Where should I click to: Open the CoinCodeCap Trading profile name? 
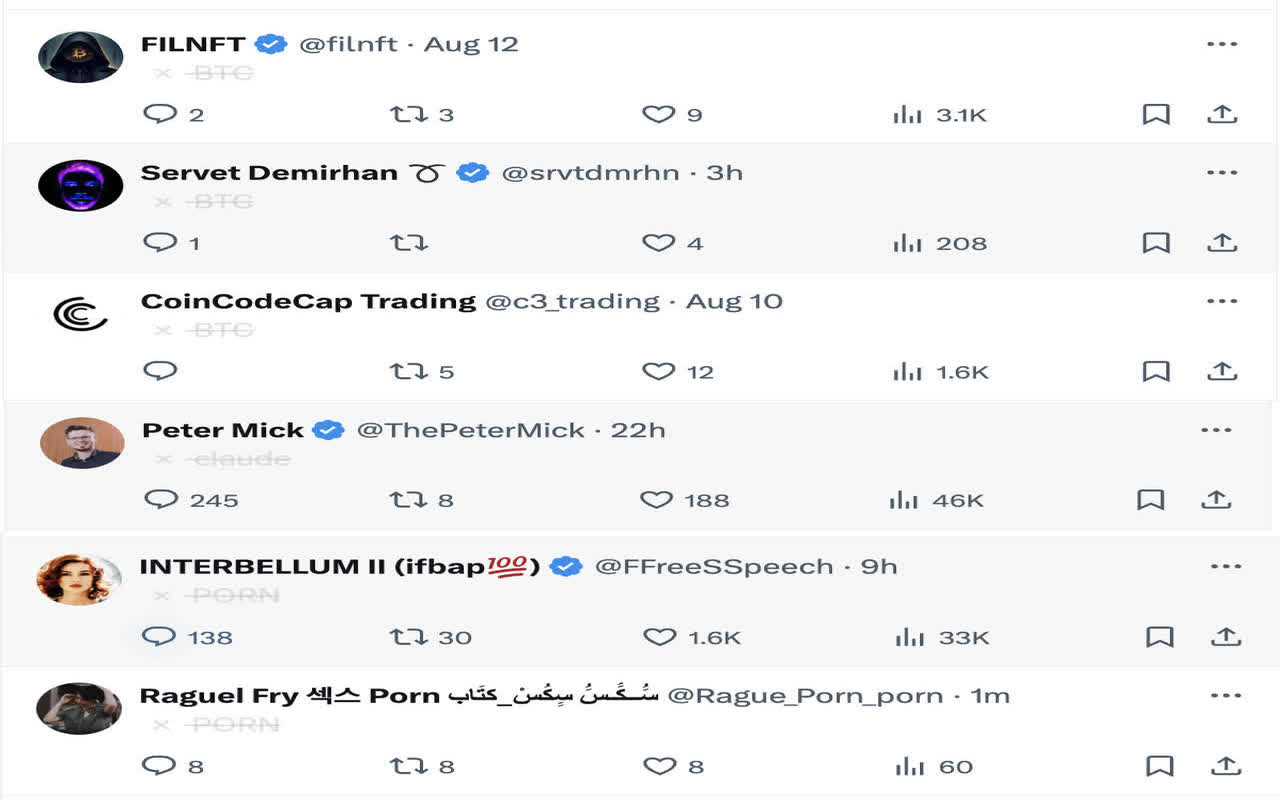tap(308, 301)
